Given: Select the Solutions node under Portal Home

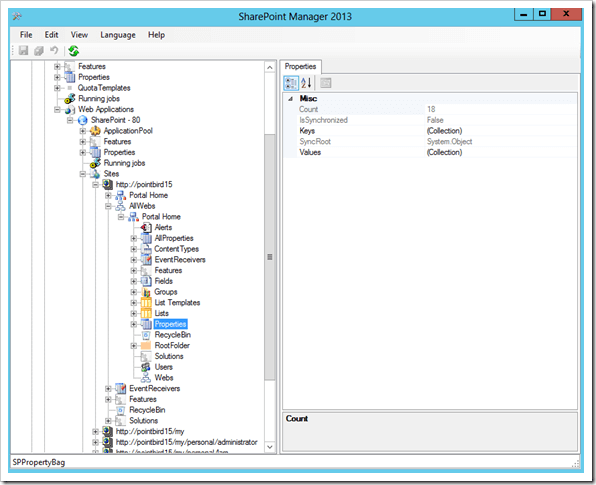Looking at the screenshot, I should 169,356.
